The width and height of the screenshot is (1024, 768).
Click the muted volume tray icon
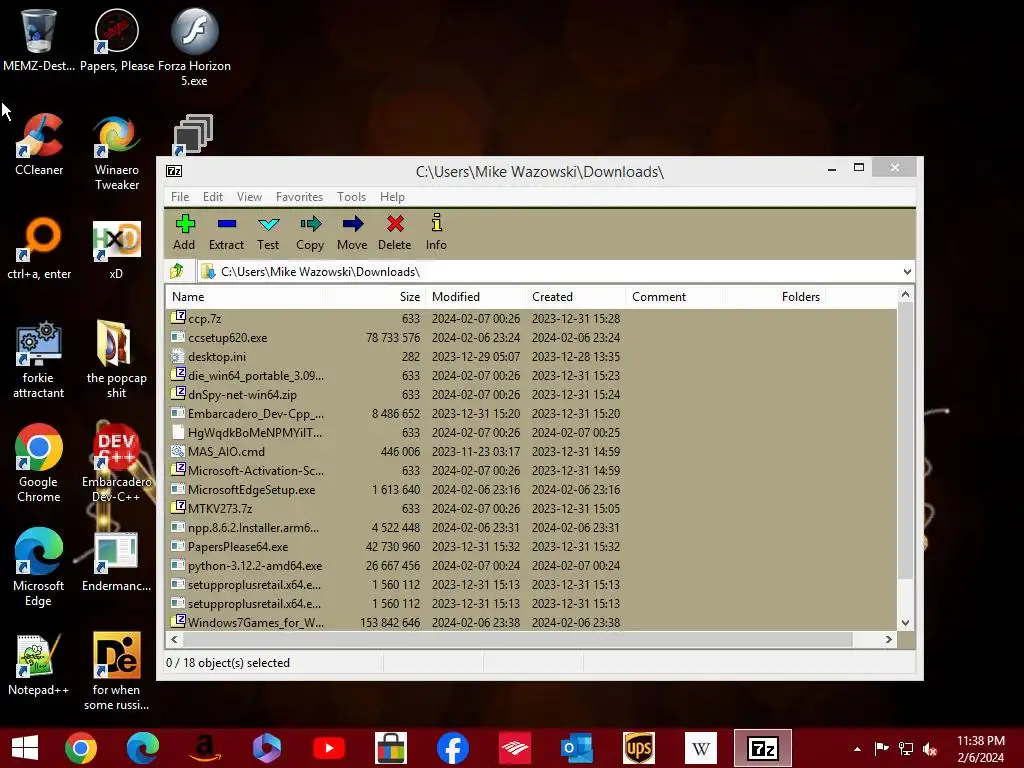[930, 748]
